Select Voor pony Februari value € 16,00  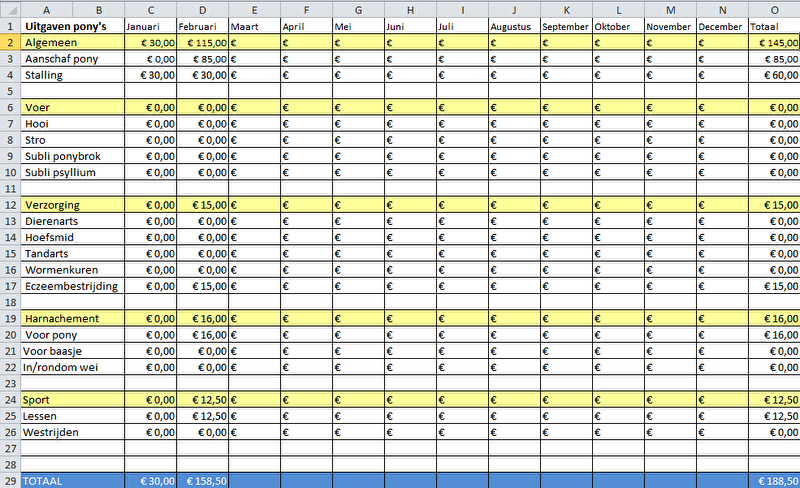point(203,335)
